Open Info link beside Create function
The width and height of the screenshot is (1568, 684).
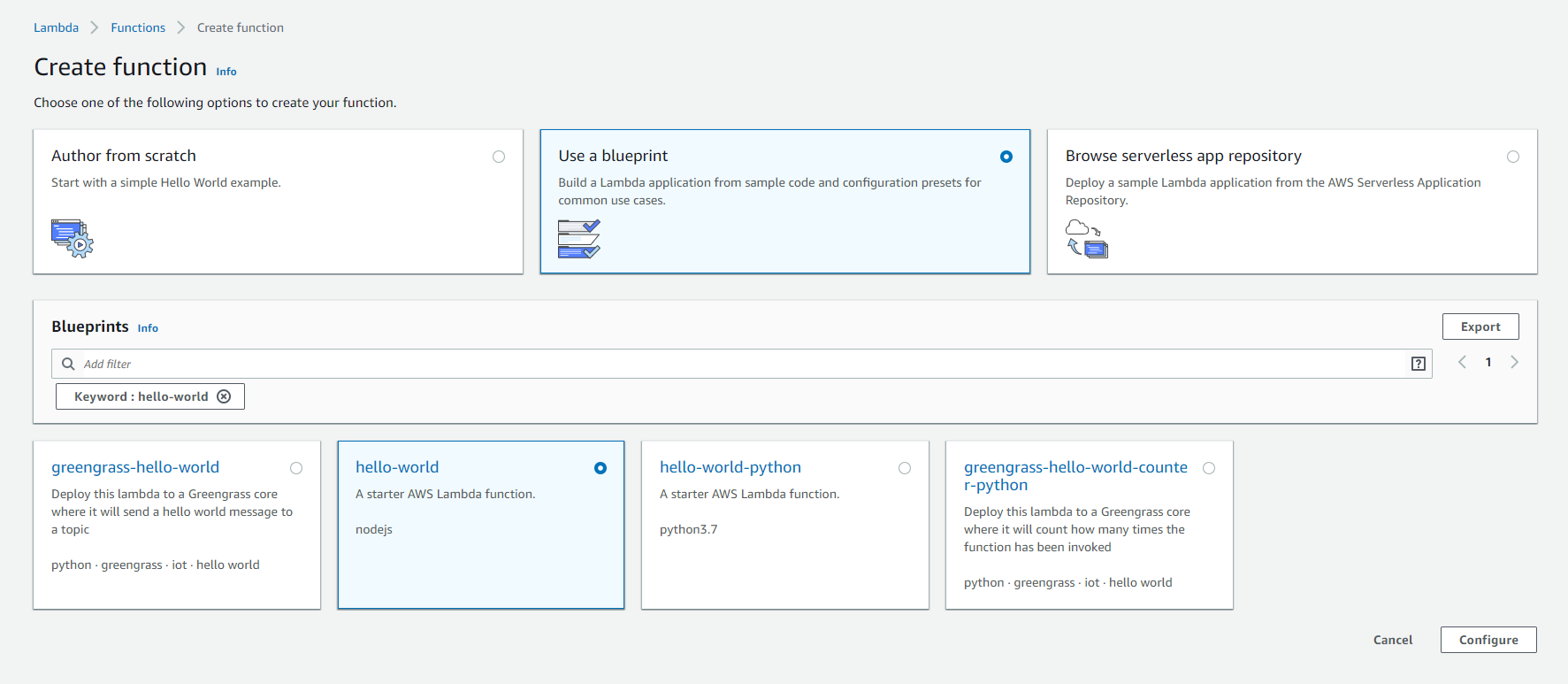coord(226,72)
